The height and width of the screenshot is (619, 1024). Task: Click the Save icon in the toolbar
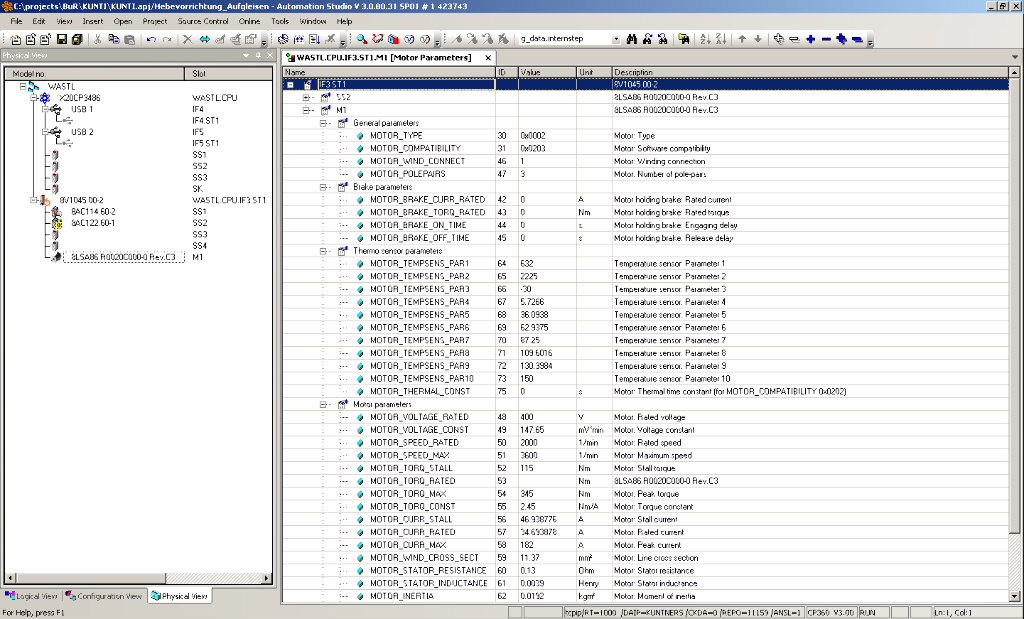(62, 39)
